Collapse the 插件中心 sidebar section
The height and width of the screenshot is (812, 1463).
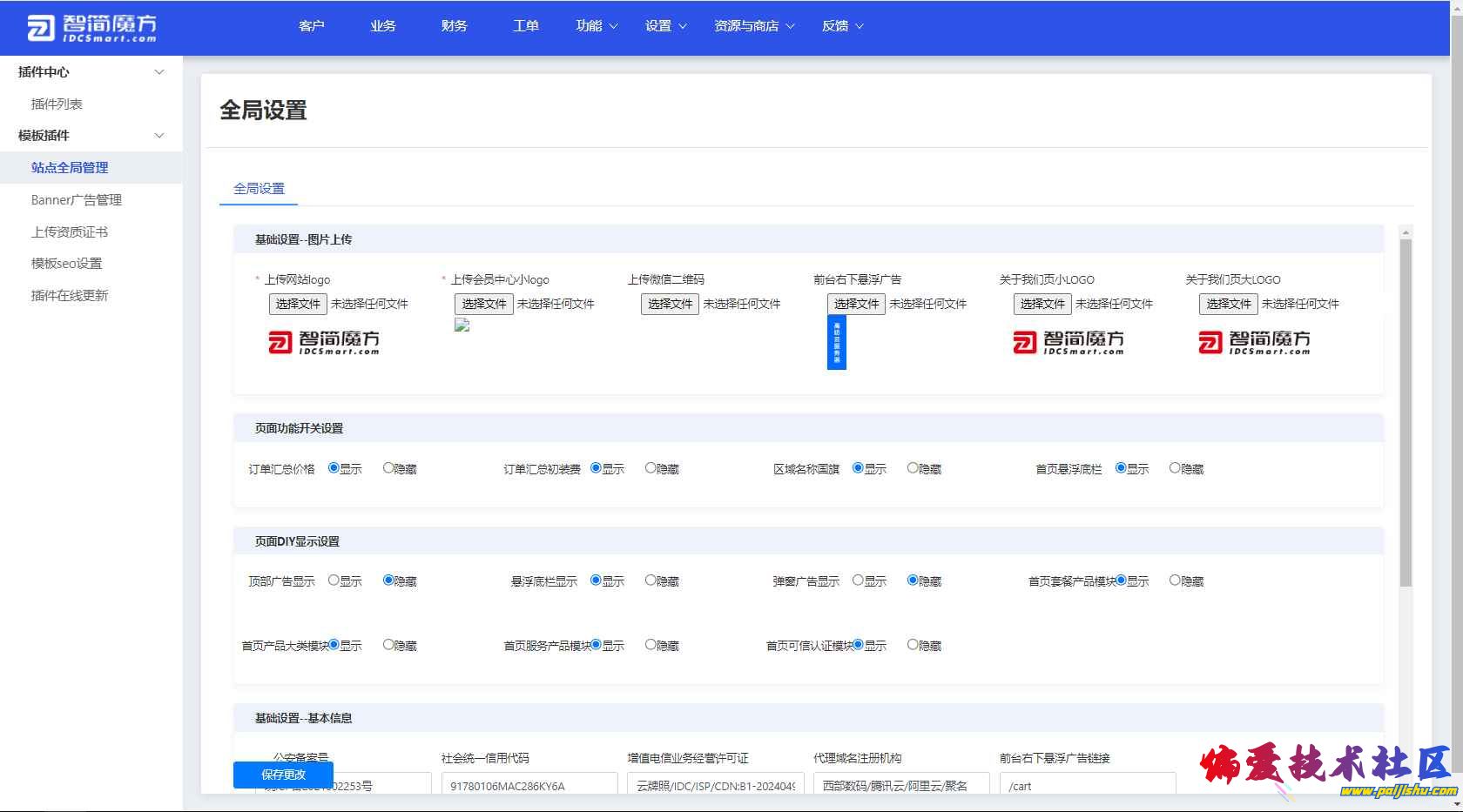158,72
